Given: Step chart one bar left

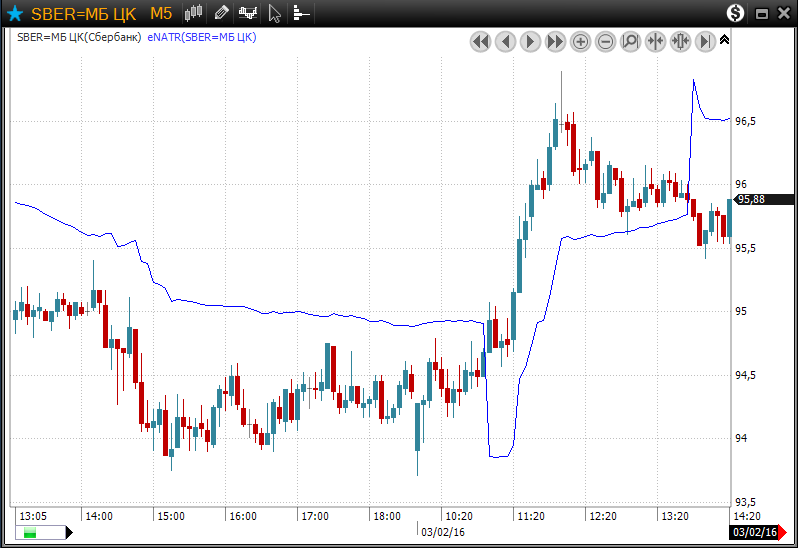Looking at the screenshot, I should pyautogui.click(x=505, y=41).
